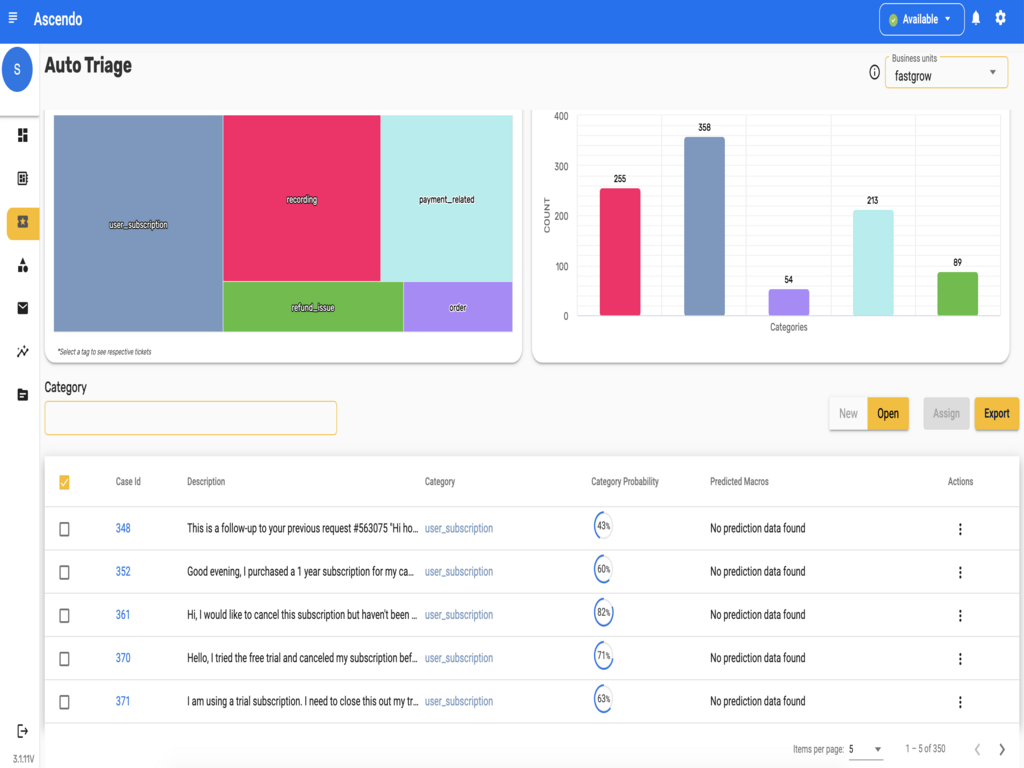This screenshot has height=768, width=1024.
Task: Select the Open tickets tab
Action: 888,414
